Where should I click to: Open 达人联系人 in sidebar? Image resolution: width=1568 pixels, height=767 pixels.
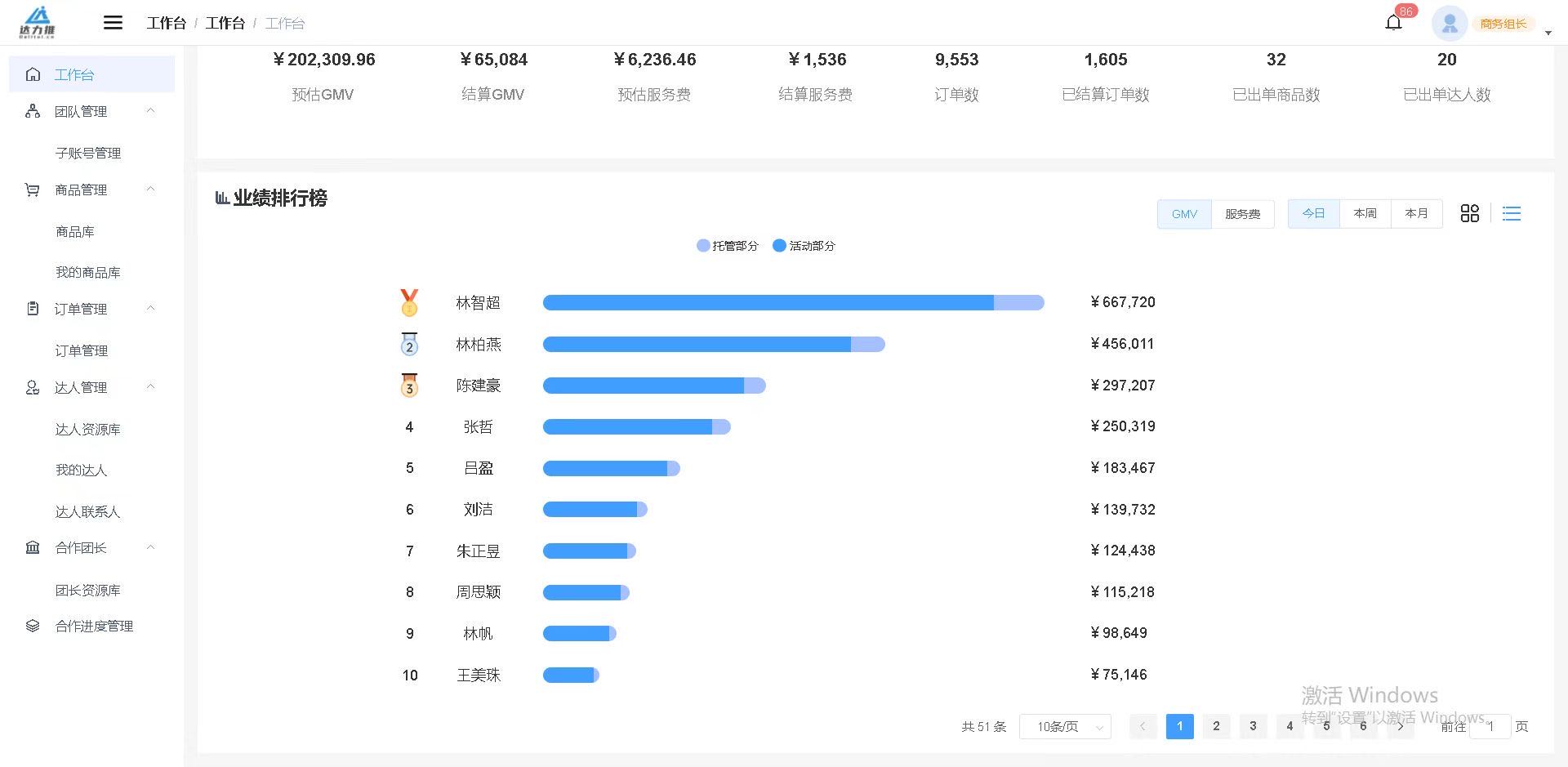point(88,511)
